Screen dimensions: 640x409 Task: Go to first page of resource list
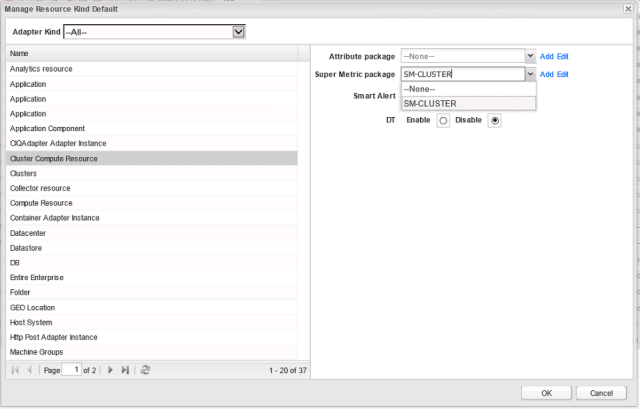(15, 370)
